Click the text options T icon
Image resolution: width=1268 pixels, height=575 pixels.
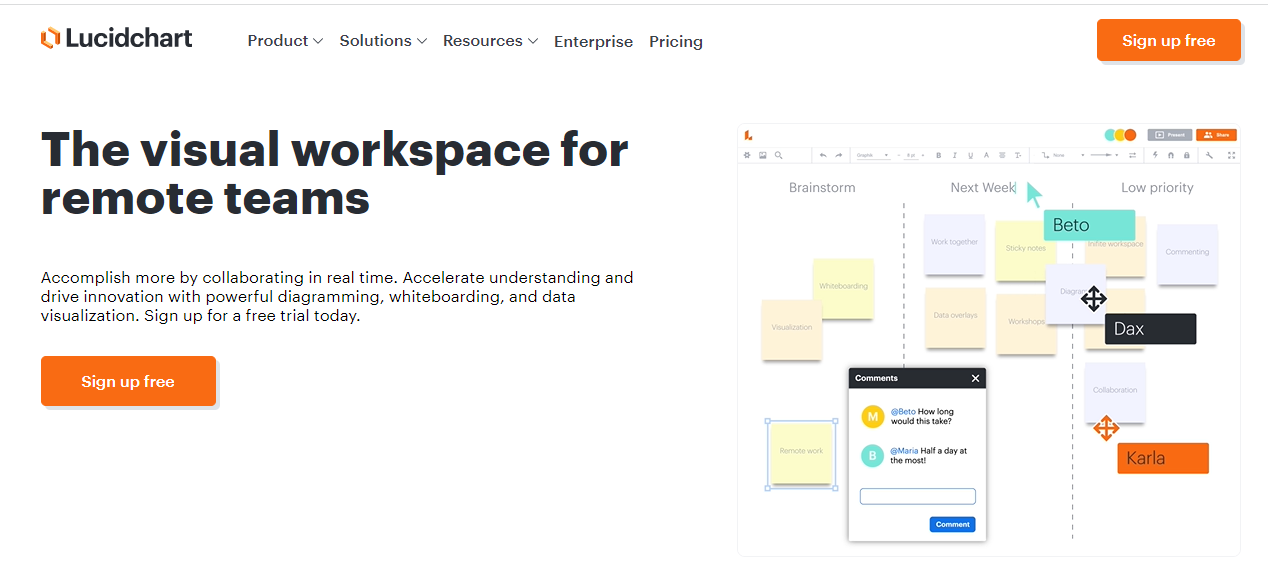click(x=1018, y=155)
